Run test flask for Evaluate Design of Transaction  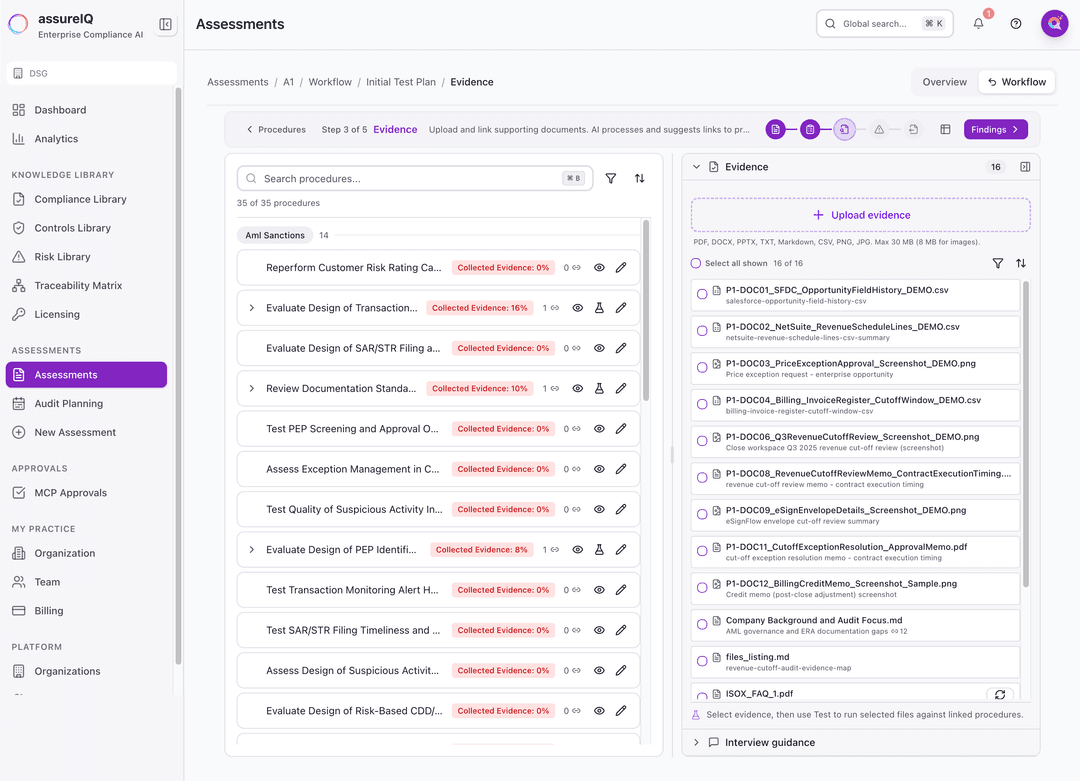pos(599,308)
